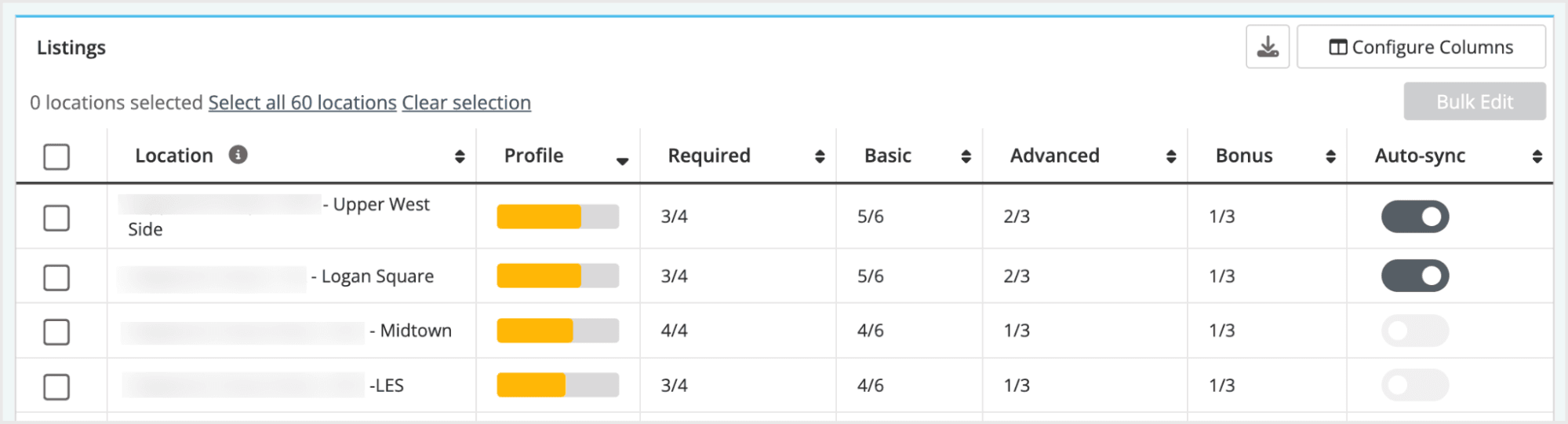
Task: Click the Bulk Edit button
Action: coord(1474,102)
